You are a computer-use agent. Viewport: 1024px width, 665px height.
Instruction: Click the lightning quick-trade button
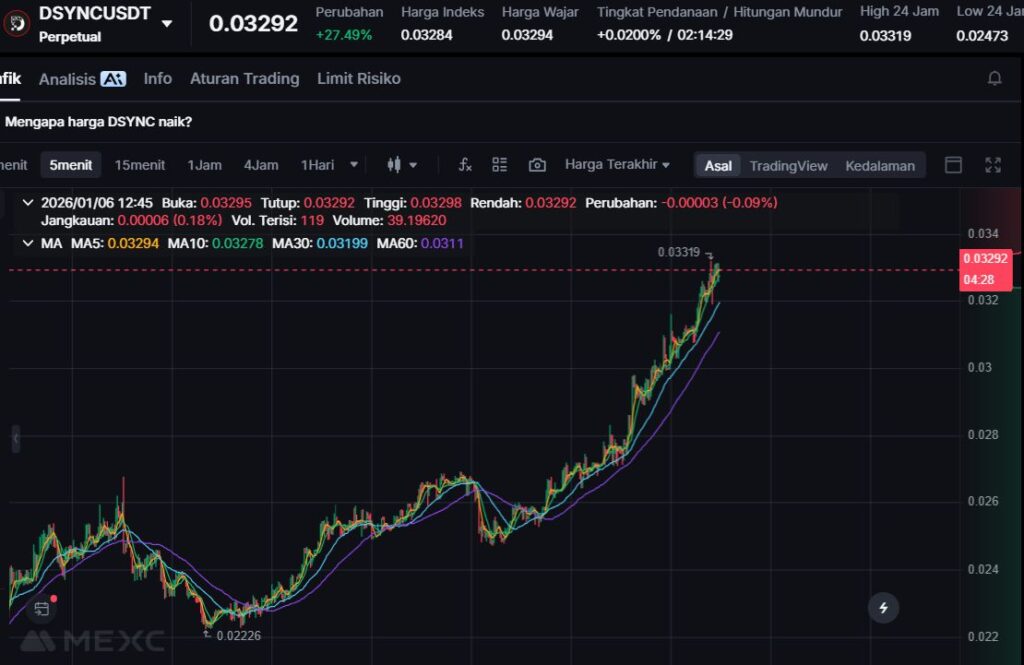[x=883, y=607]
